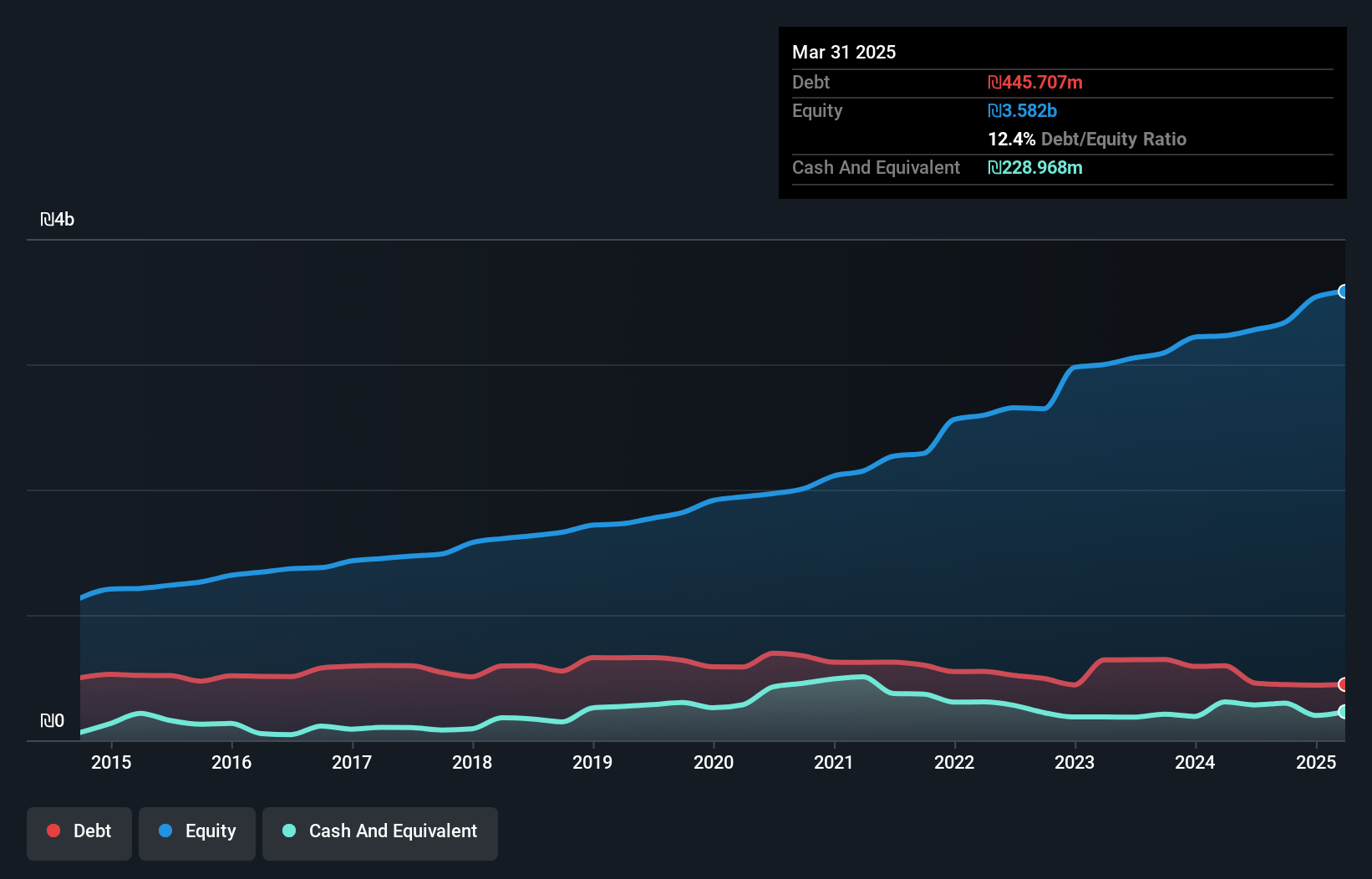
Task: Click the ₪0 y-axis label
Action: tap(53, 720)
